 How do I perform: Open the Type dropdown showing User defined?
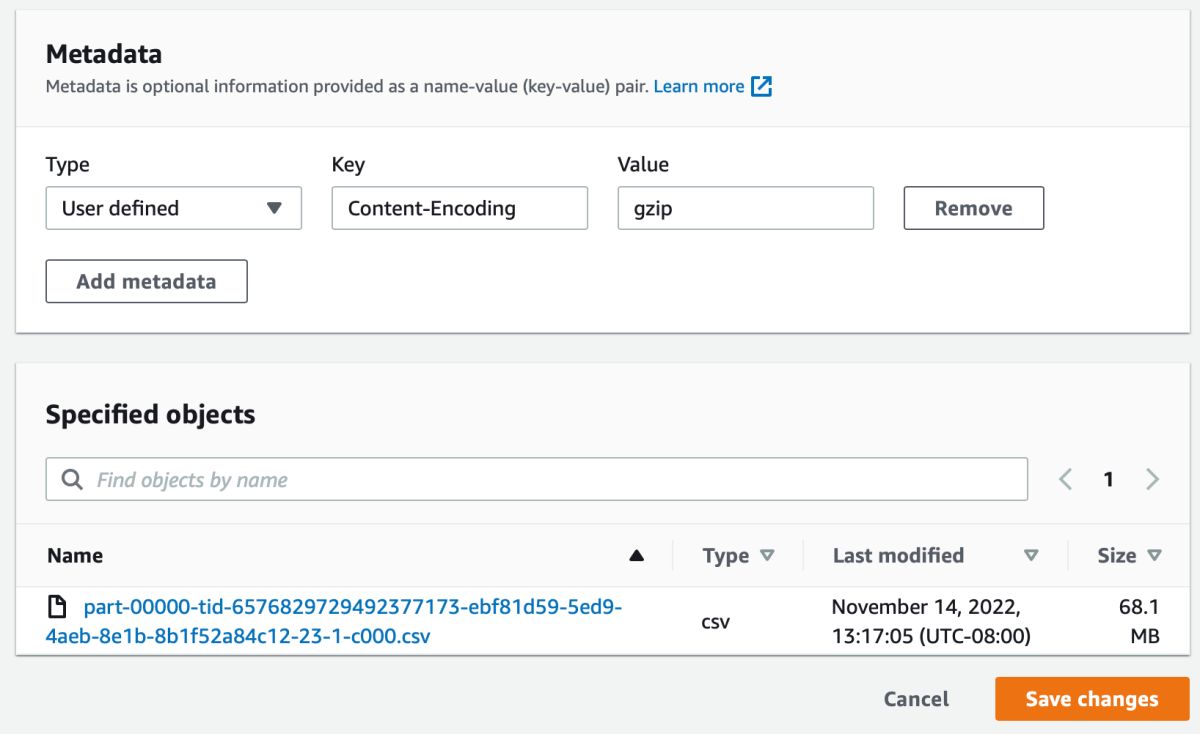pos(173,208)
